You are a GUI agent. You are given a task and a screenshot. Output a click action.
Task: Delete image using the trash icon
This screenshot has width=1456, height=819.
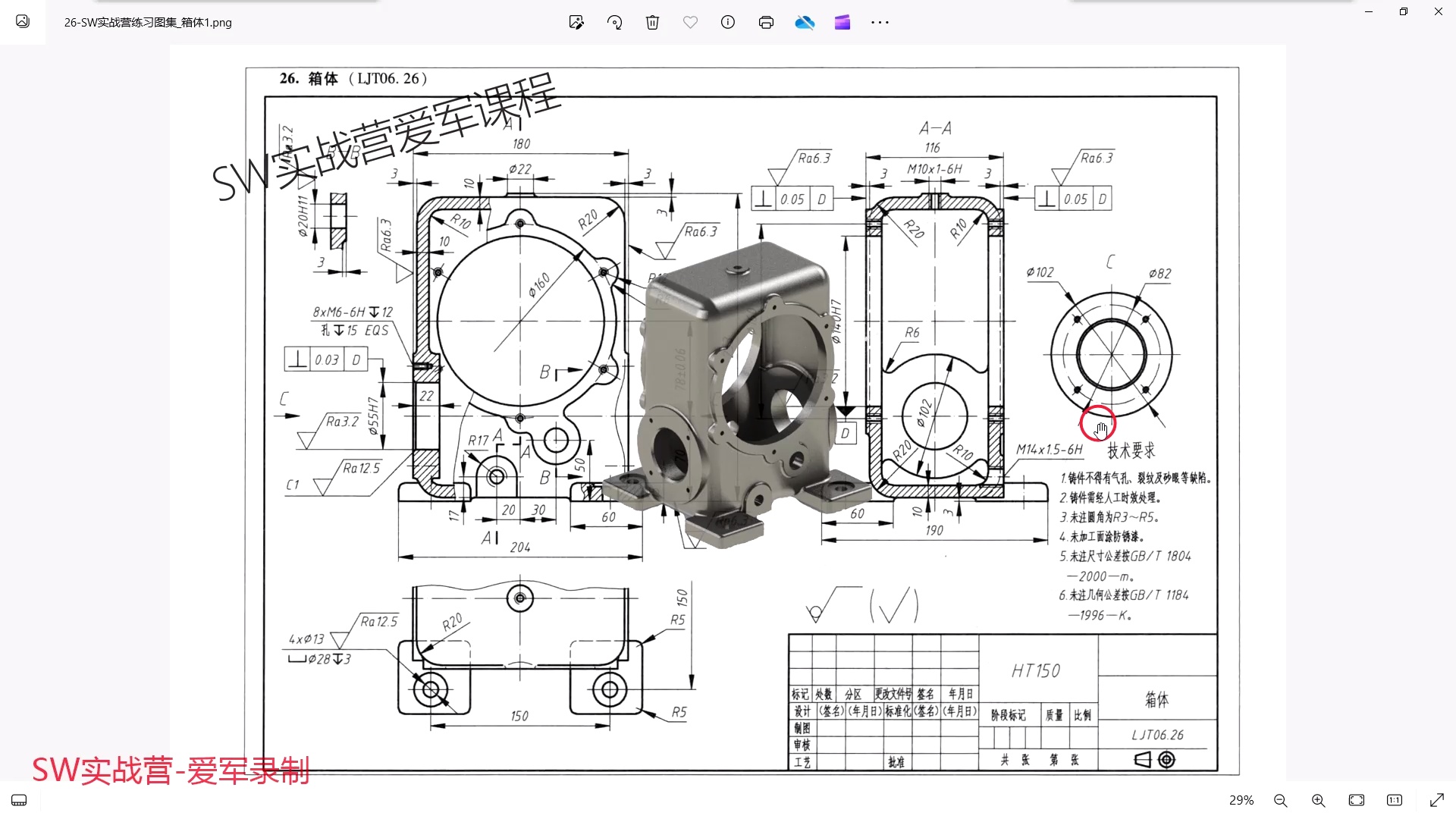(652, 23)
